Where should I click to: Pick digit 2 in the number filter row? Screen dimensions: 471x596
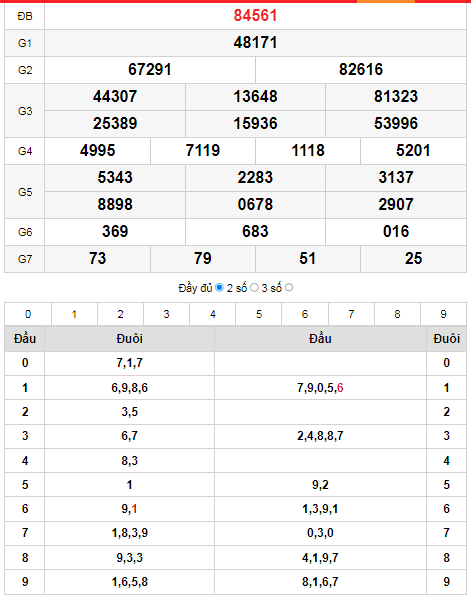click(121, 314)
